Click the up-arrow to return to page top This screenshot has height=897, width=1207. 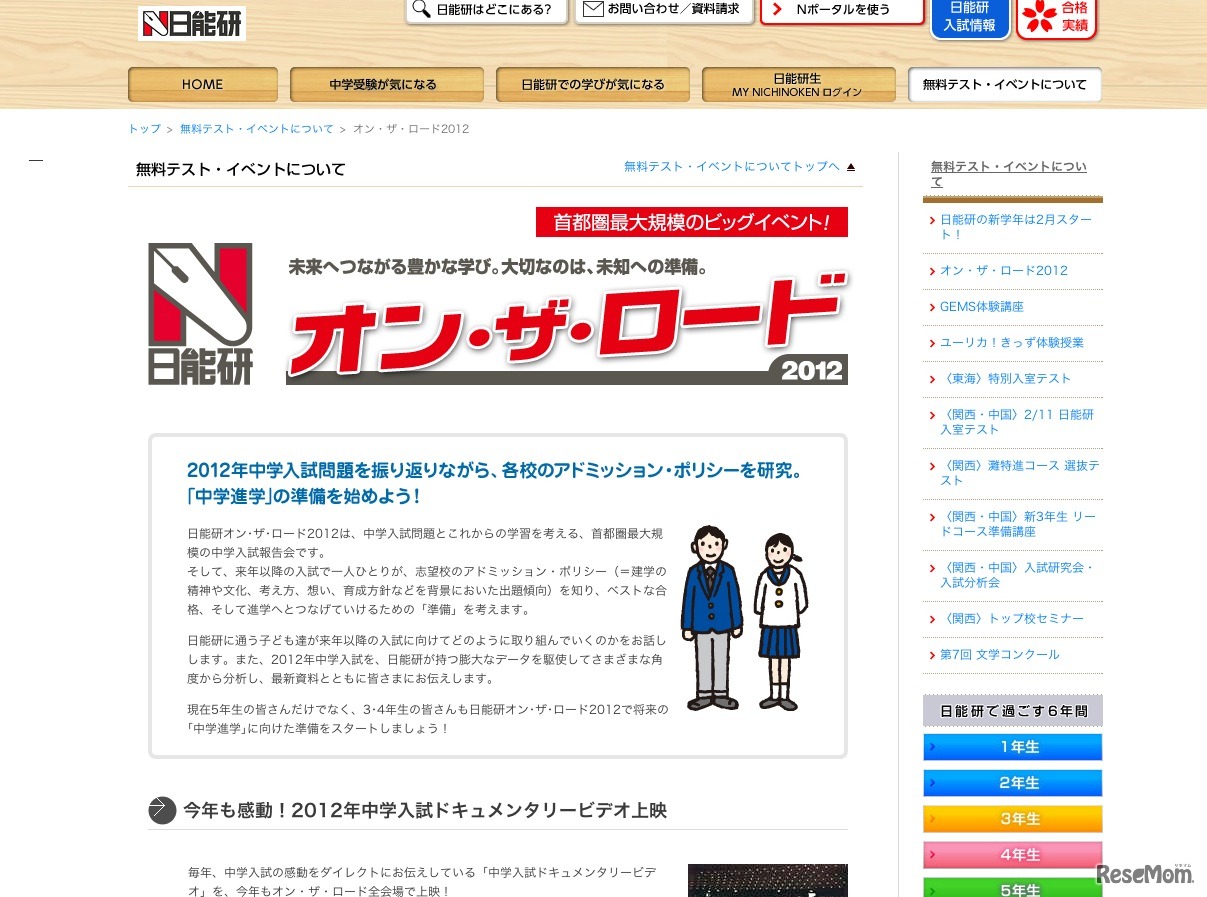pyautogui.click(x=851, y=166)
